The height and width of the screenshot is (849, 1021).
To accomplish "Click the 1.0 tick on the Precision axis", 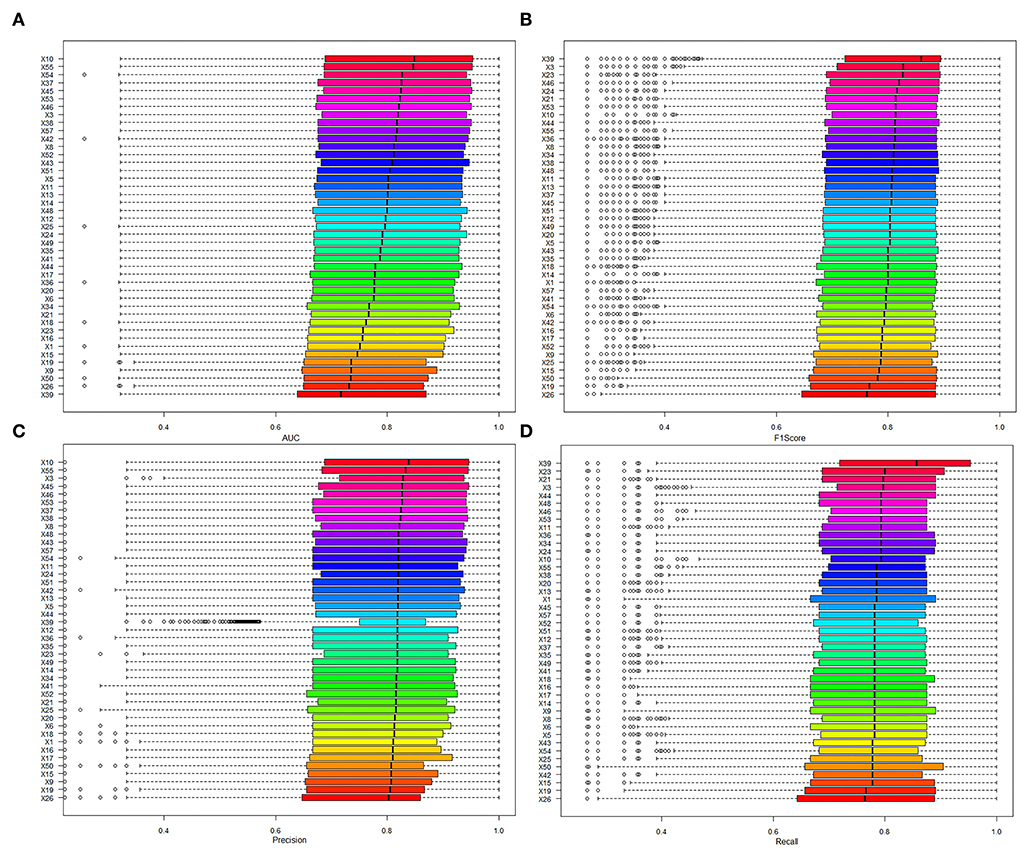I will 499,831.
